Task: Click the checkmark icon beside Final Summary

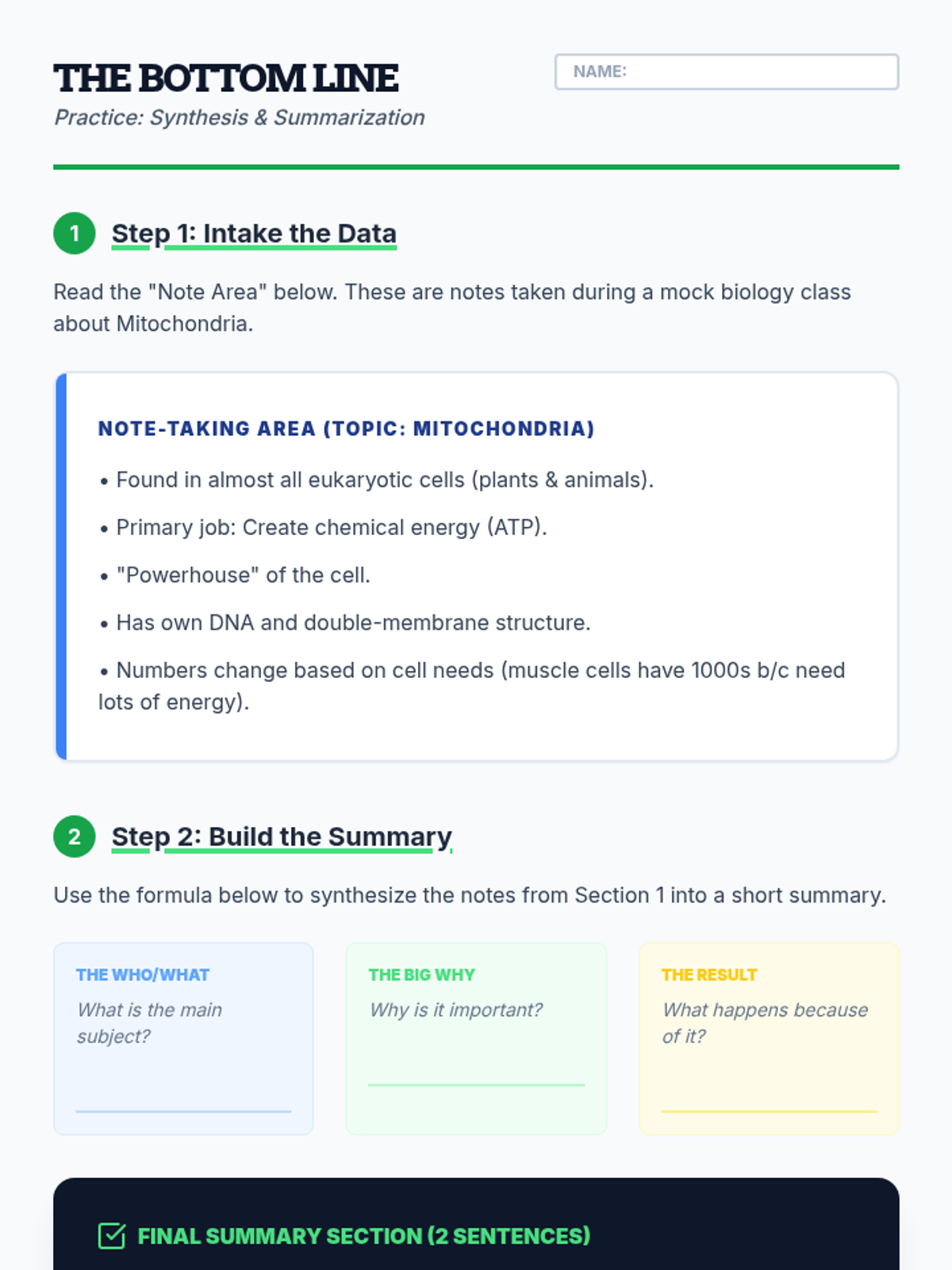Action: point(112,1236)
